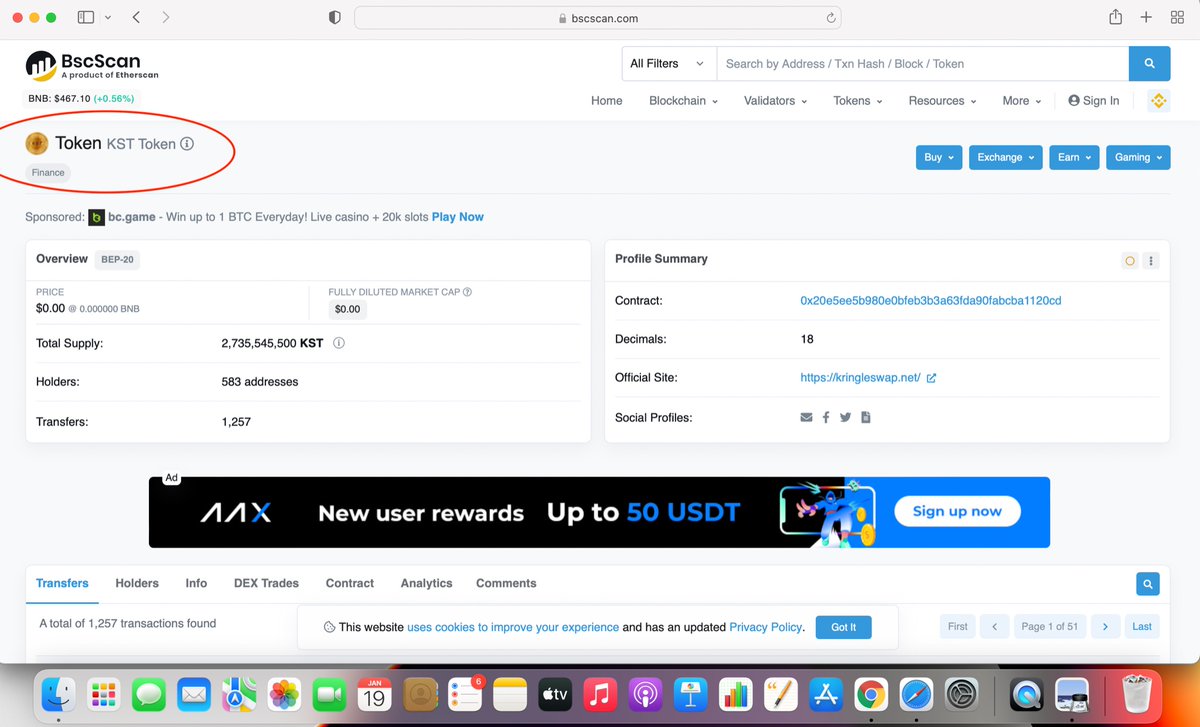Screen dimensions: 1200x727
Task: Open the DEX Trades tab
Action: click(266, 583)
